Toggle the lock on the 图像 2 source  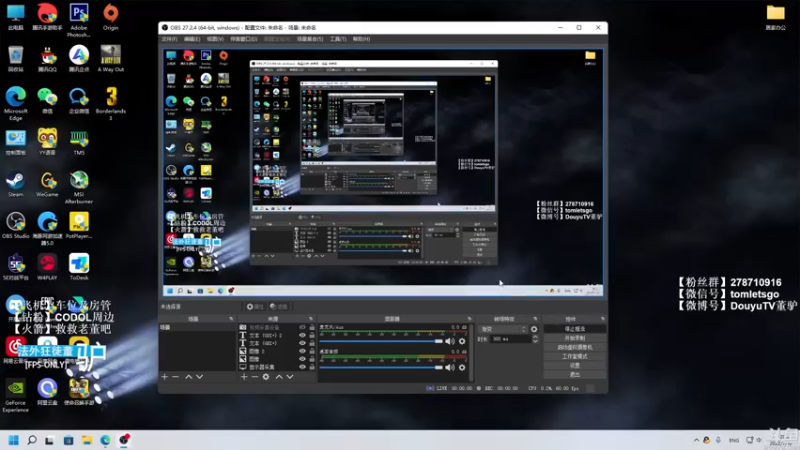coord(312,351)
